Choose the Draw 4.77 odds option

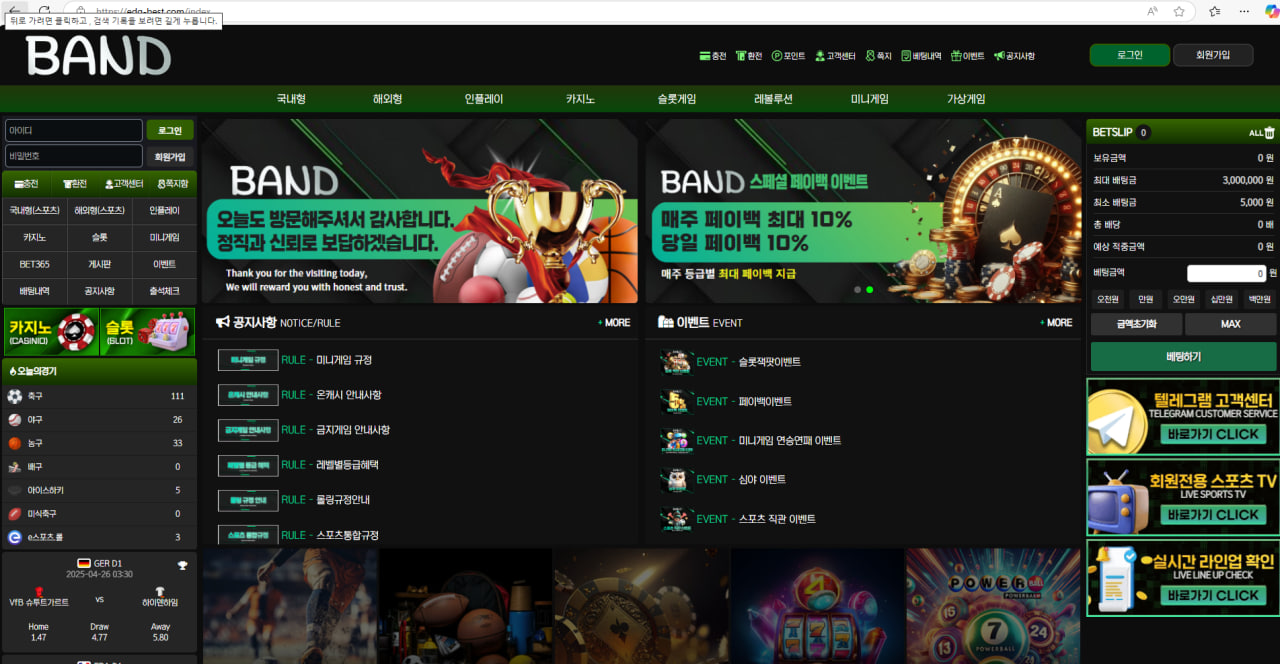click(99, 631)
